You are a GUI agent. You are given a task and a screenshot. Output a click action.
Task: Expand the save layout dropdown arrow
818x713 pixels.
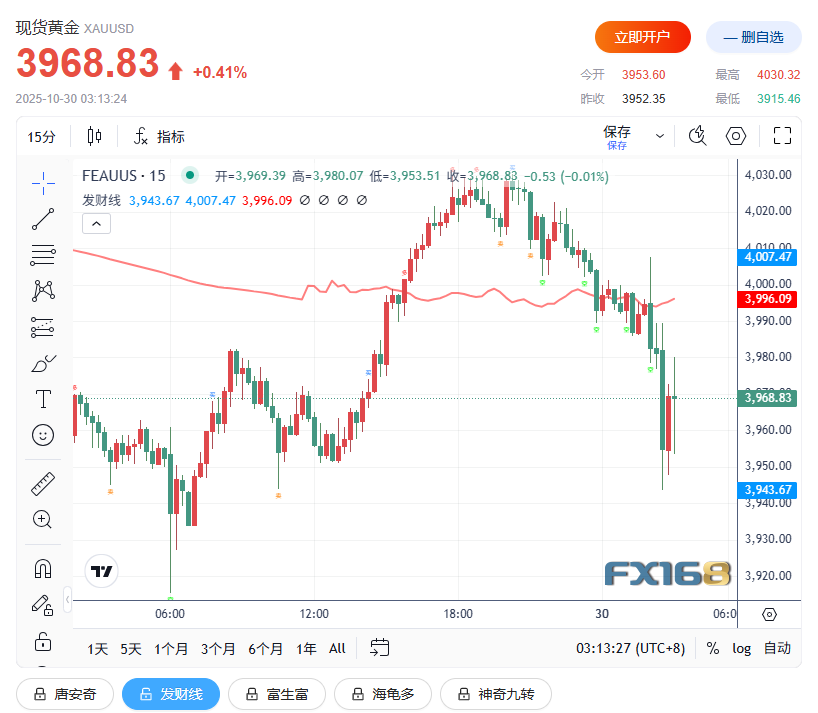[660, 136]
